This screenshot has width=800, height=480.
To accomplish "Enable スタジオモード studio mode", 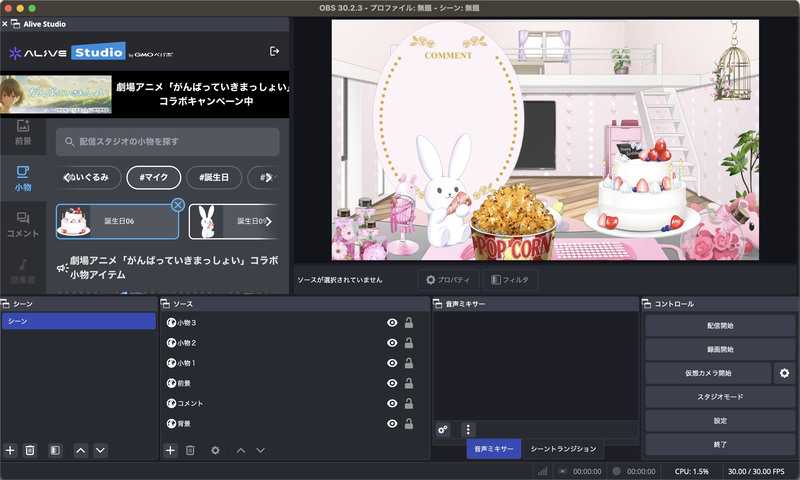I will point(720,397).
